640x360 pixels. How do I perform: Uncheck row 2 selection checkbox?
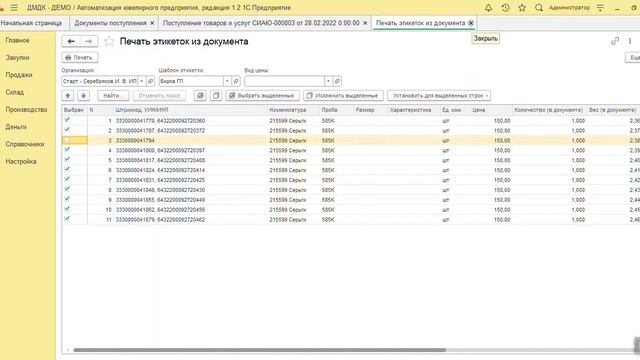[67, 130]
